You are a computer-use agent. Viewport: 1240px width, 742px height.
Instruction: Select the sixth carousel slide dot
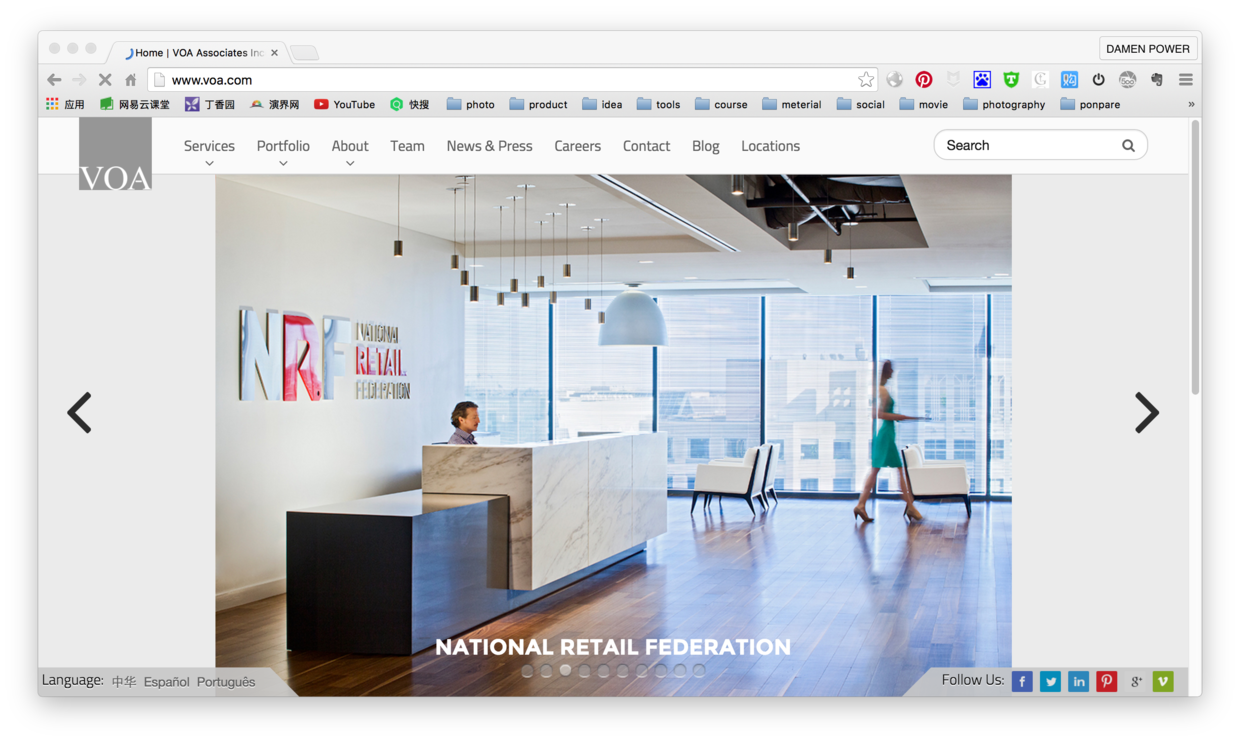[x=622, y=671]
